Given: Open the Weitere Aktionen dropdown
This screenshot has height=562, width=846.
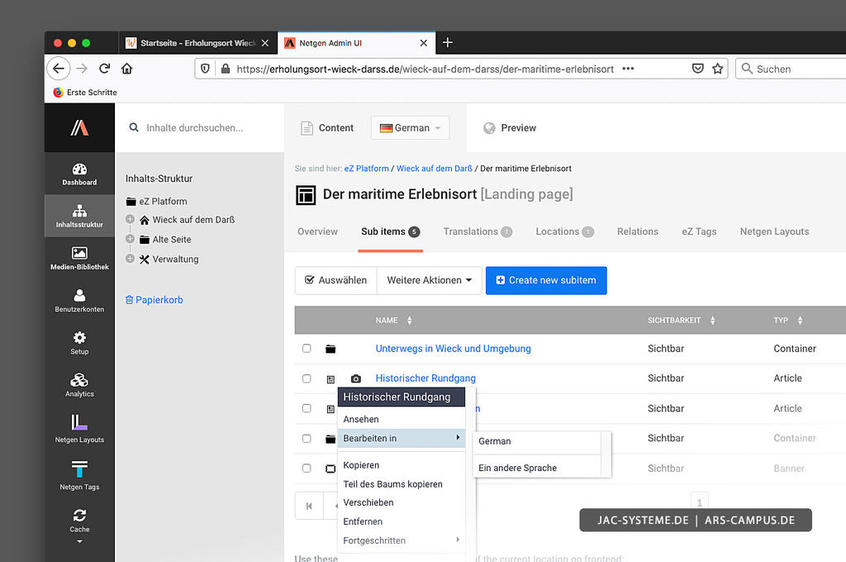Looking at the screenshot, I should click(429, 280).
